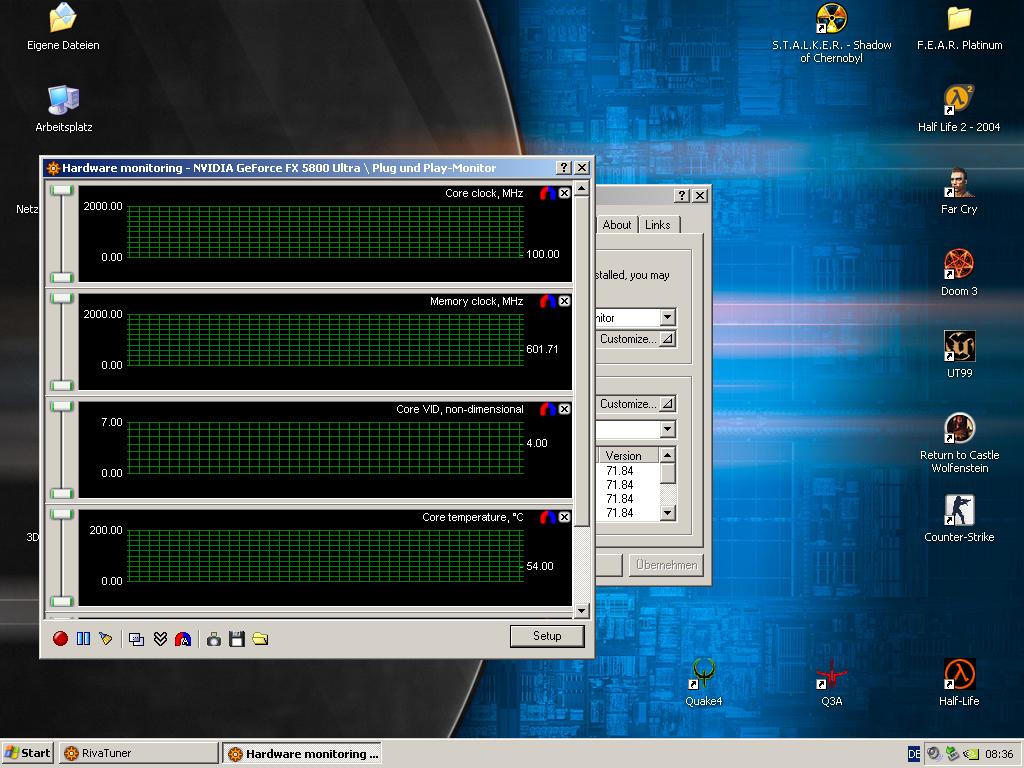Viewport: 1024px width, 768px height.
Task: Clear monitoring history with the broom icon
Action: [106, 639]
